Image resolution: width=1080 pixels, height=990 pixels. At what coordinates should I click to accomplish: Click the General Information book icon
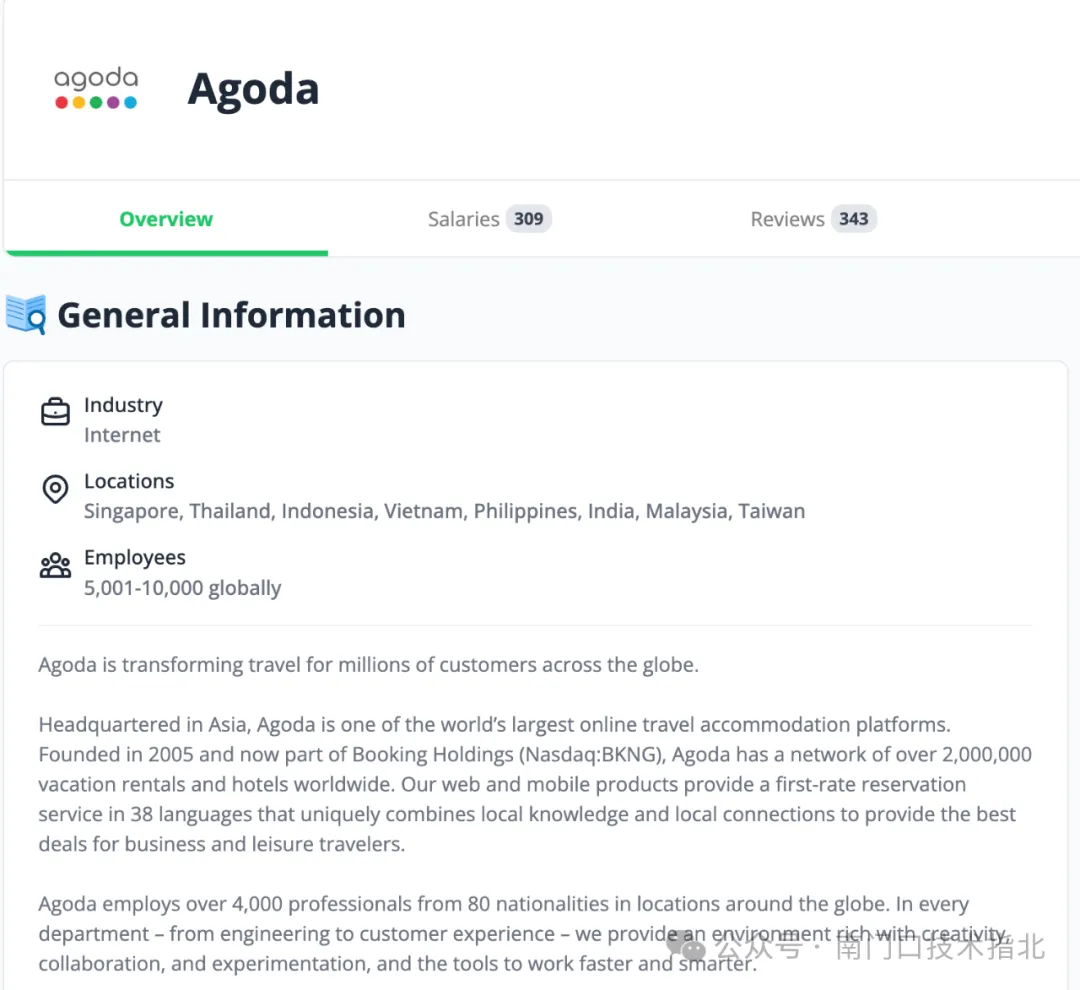tap(26, 314)
